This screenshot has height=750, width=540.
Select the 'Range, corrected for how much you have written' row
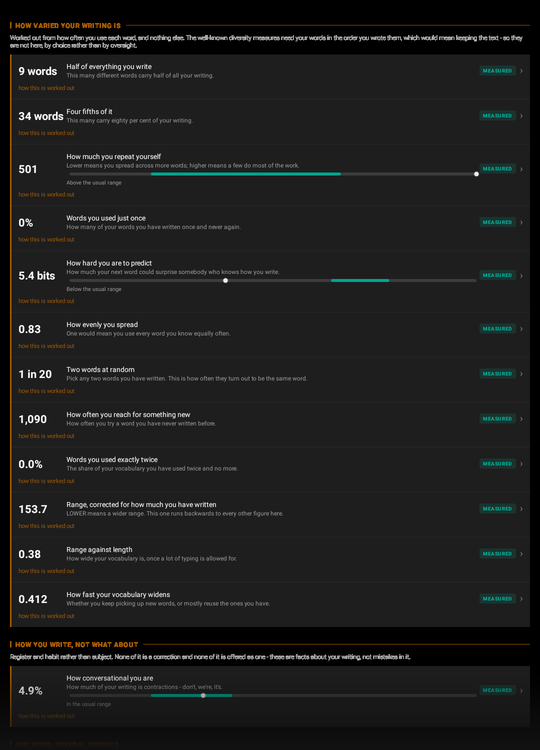point(271,515)
